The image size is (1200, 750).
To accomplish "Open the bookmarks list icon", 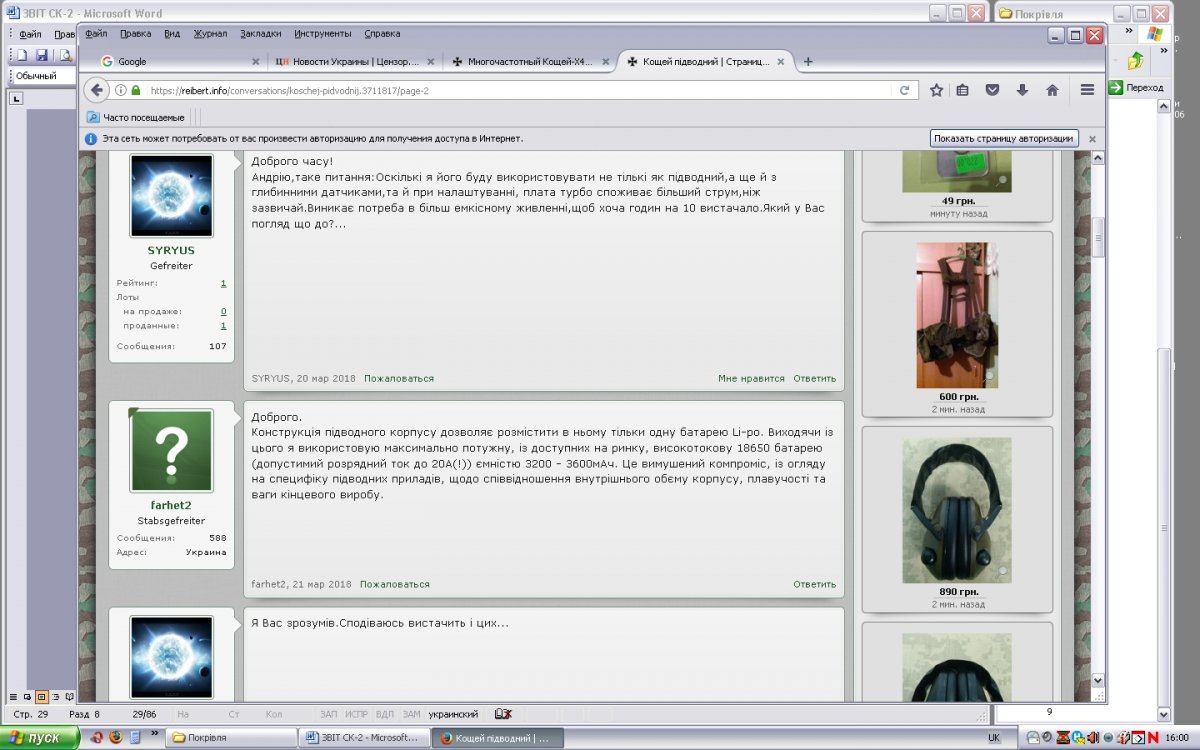I will click(962, 90).
